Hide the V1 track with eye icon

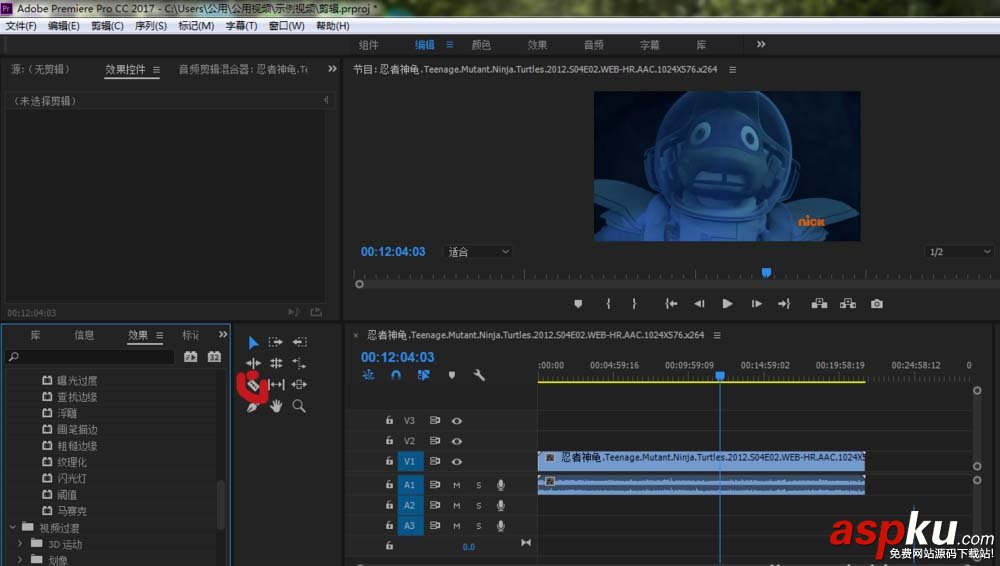[457, 462]
